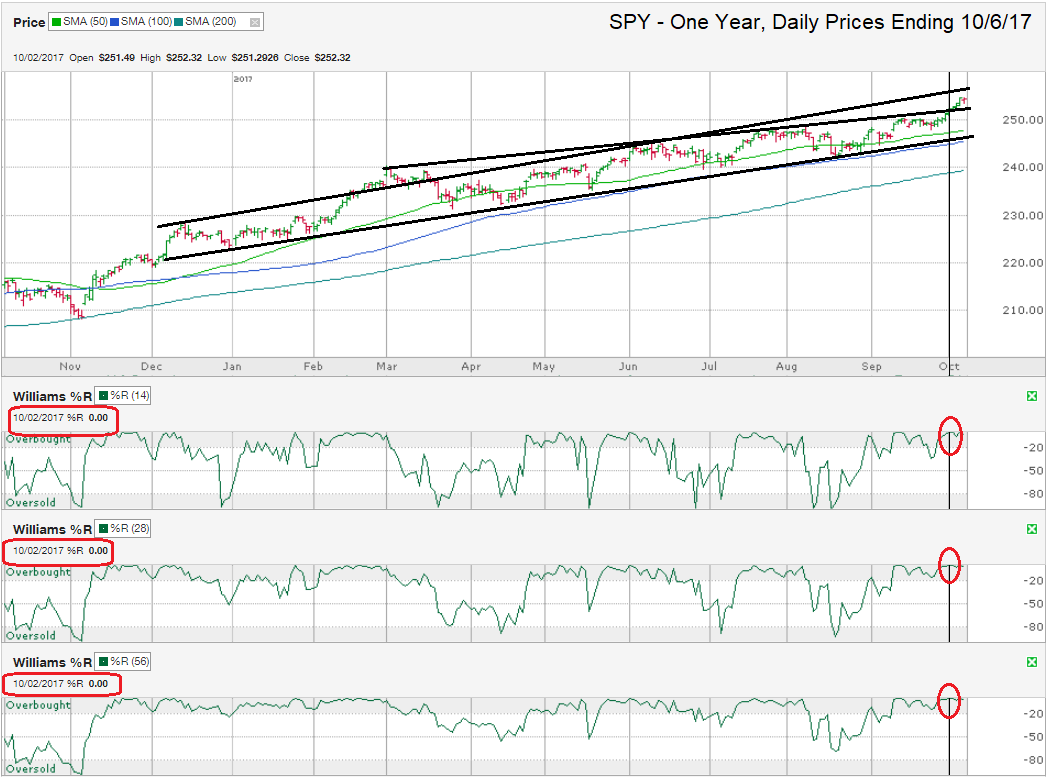Close the Williams %R (14) indicator panel
This screenshot has width=1049, height=778.
1032,397
